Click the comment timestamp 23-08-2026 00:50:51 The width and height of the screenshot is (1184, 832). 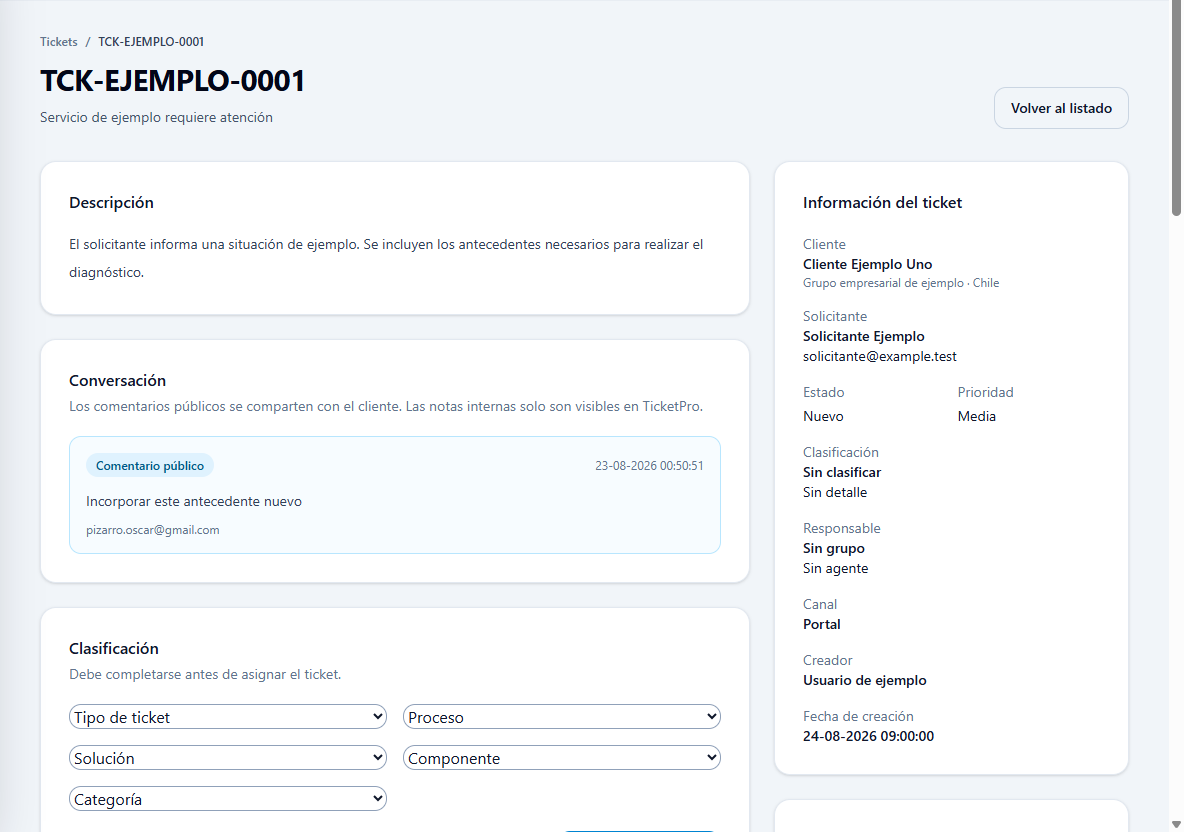(x=649, y=466)
